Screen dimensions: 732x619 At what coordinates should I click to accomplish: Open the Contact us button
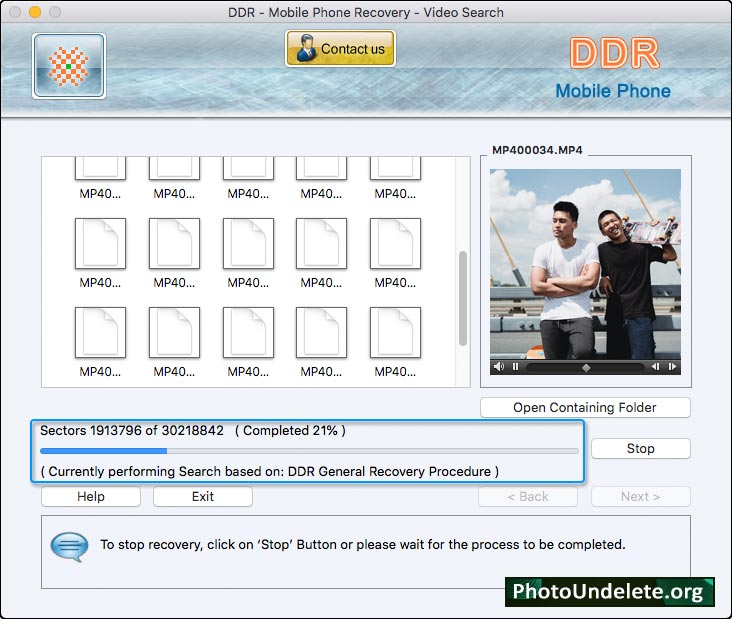tap(340, 49)
